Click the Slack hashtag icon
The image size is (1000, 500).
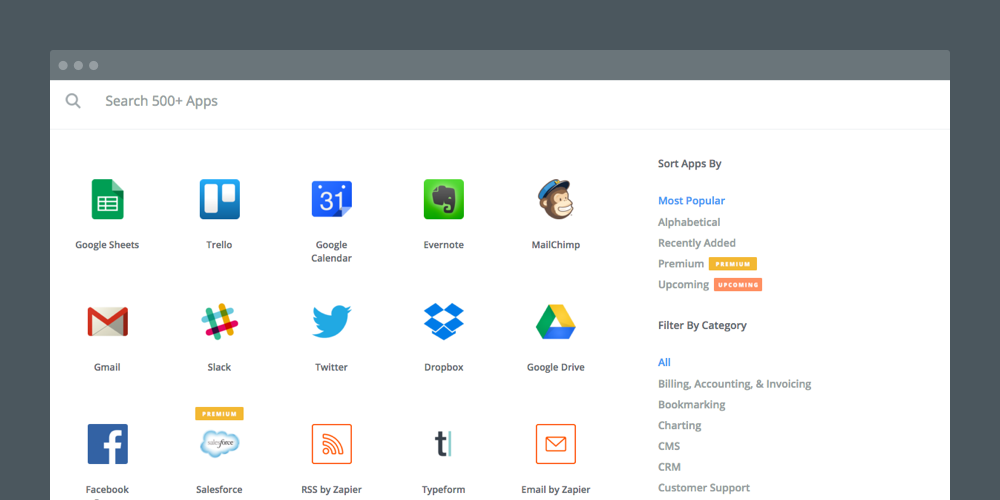click(219, 321)
